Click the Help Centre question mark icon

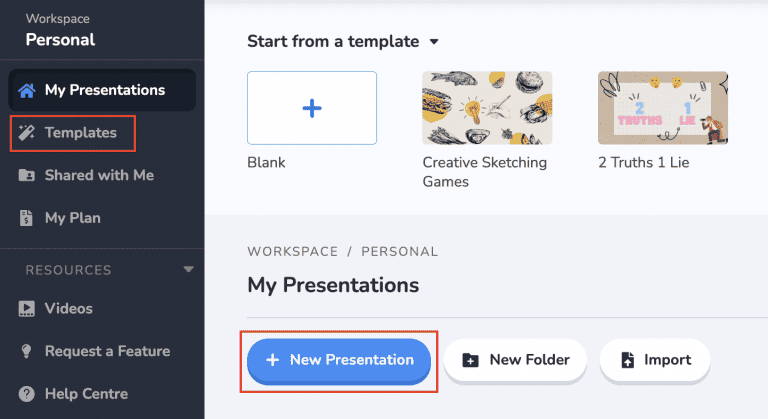pyautogui.click(x=26, y=394)
